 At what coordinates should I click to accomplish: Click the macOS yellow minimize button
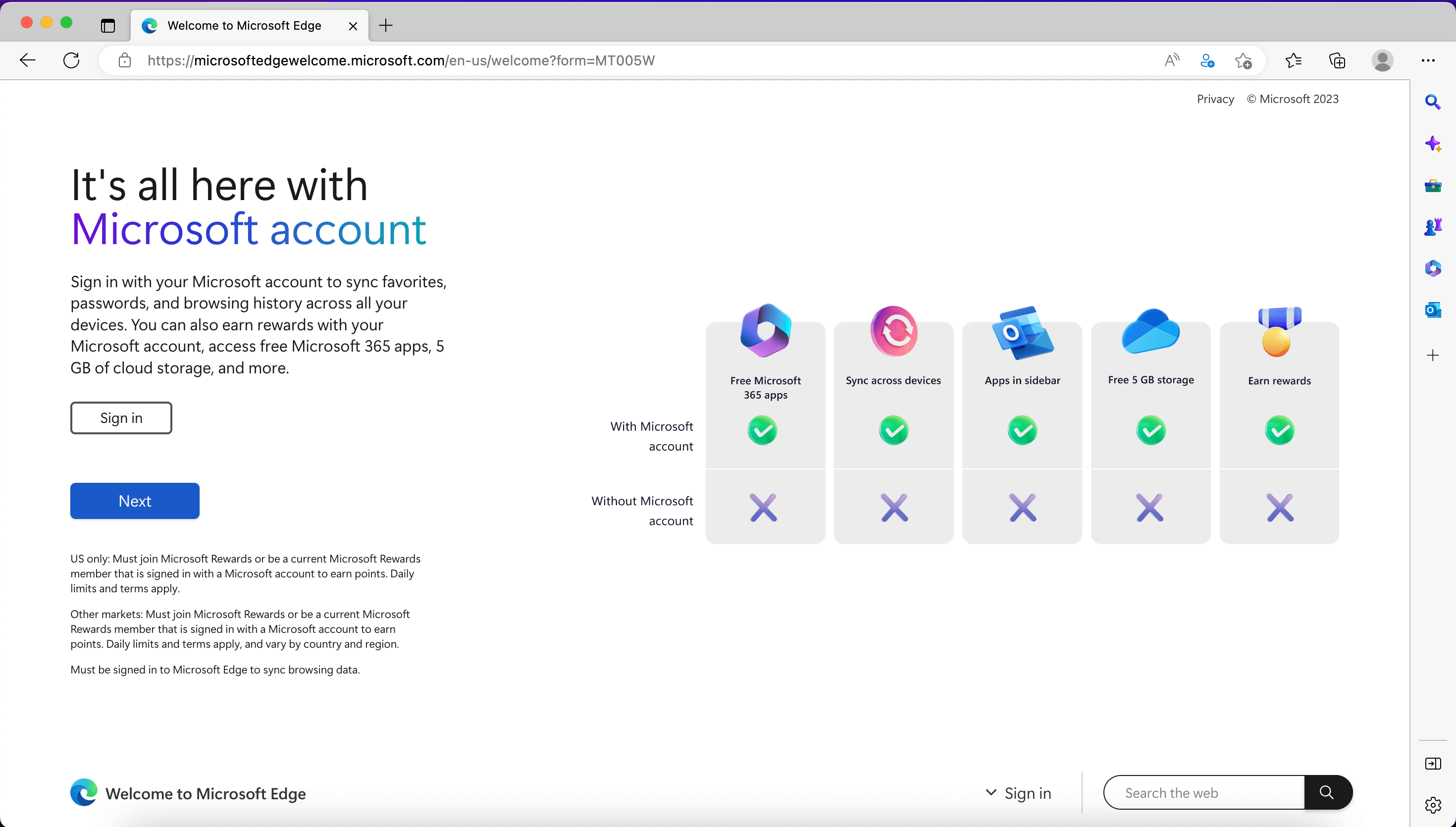point(47,23)
